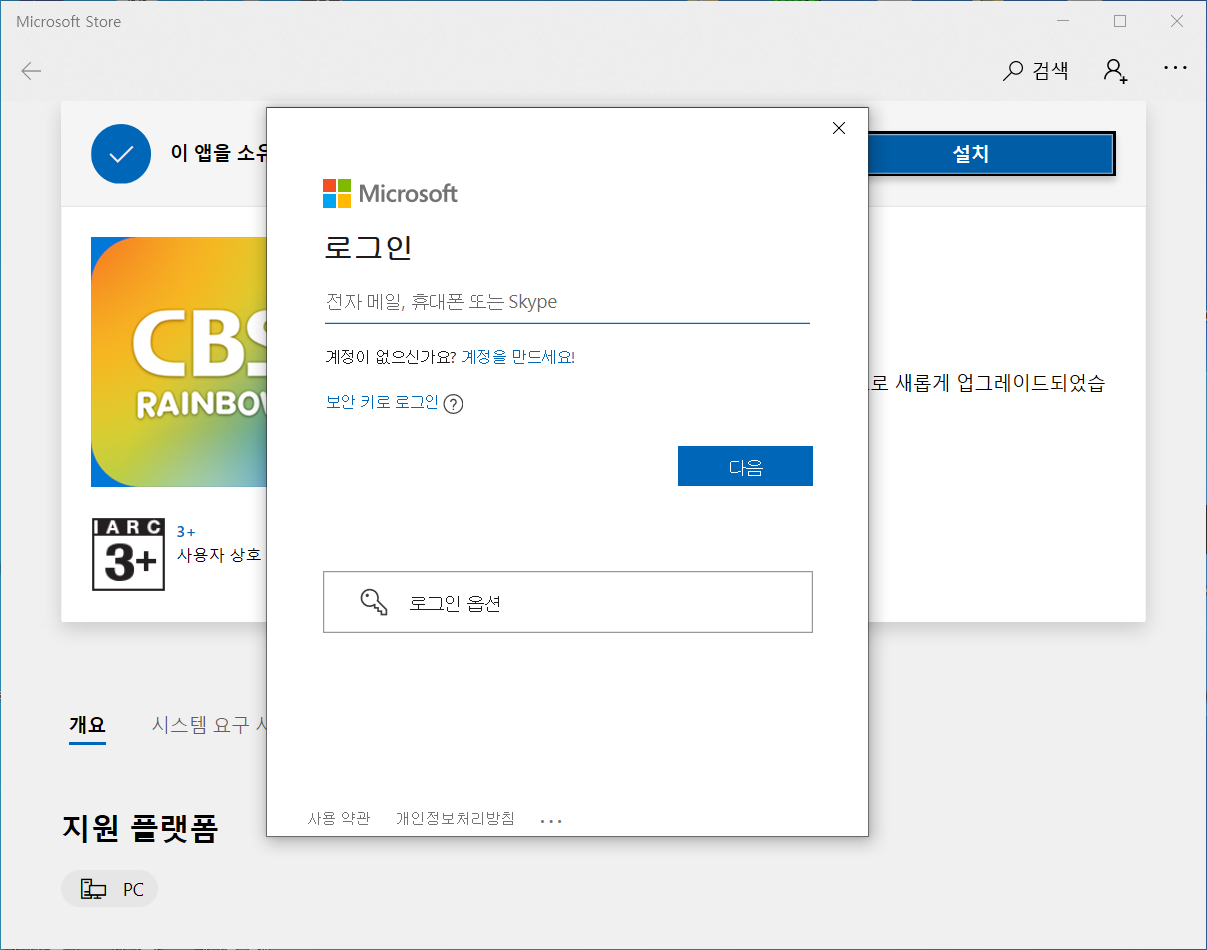This screenshot has height=950, width=1207.
Task: Click the CBS Rainbow app thumbnail
Action: [x=179, y=362]
